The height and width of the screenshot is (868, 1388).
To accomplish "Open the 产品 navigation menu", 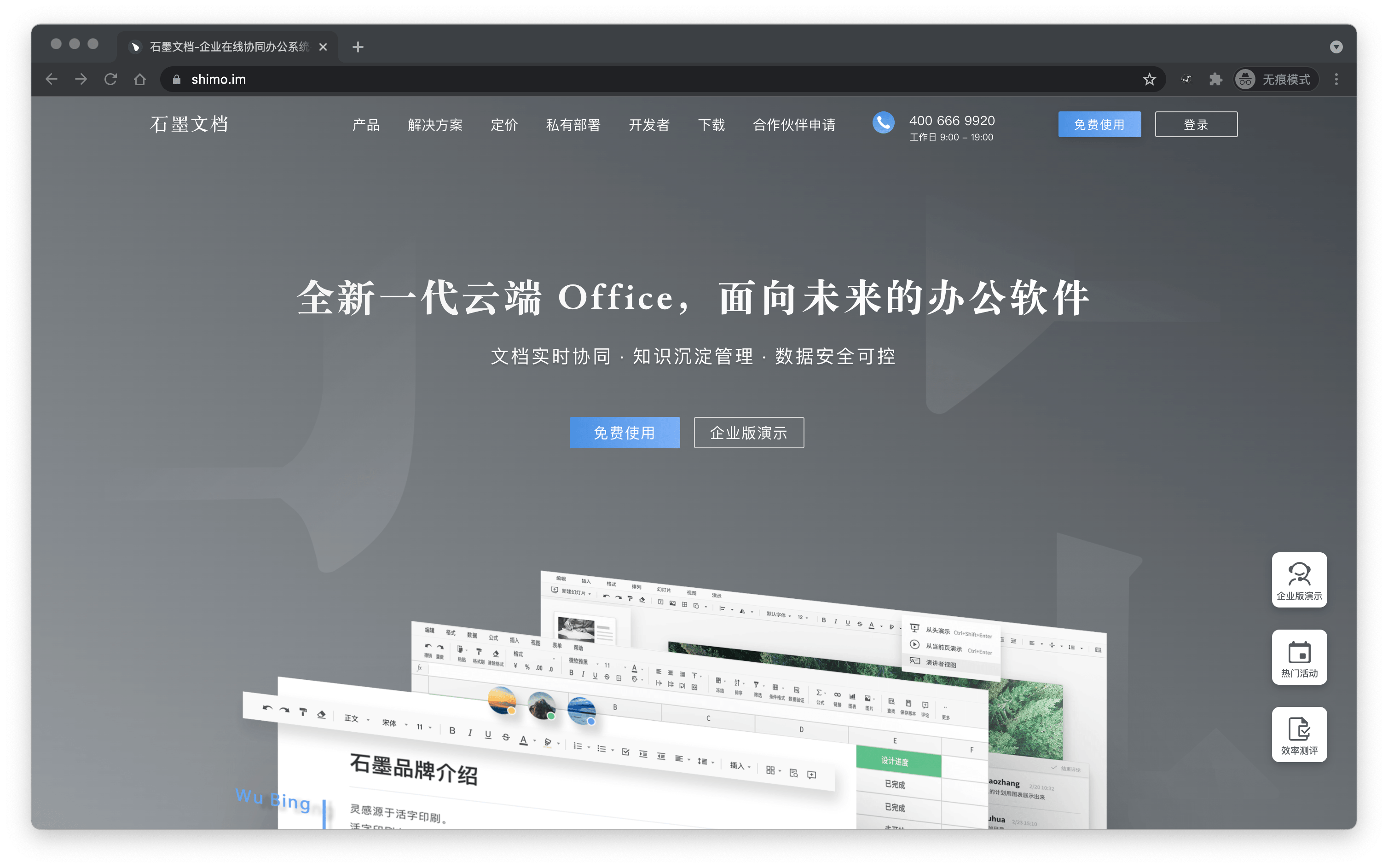I will 366,125.
